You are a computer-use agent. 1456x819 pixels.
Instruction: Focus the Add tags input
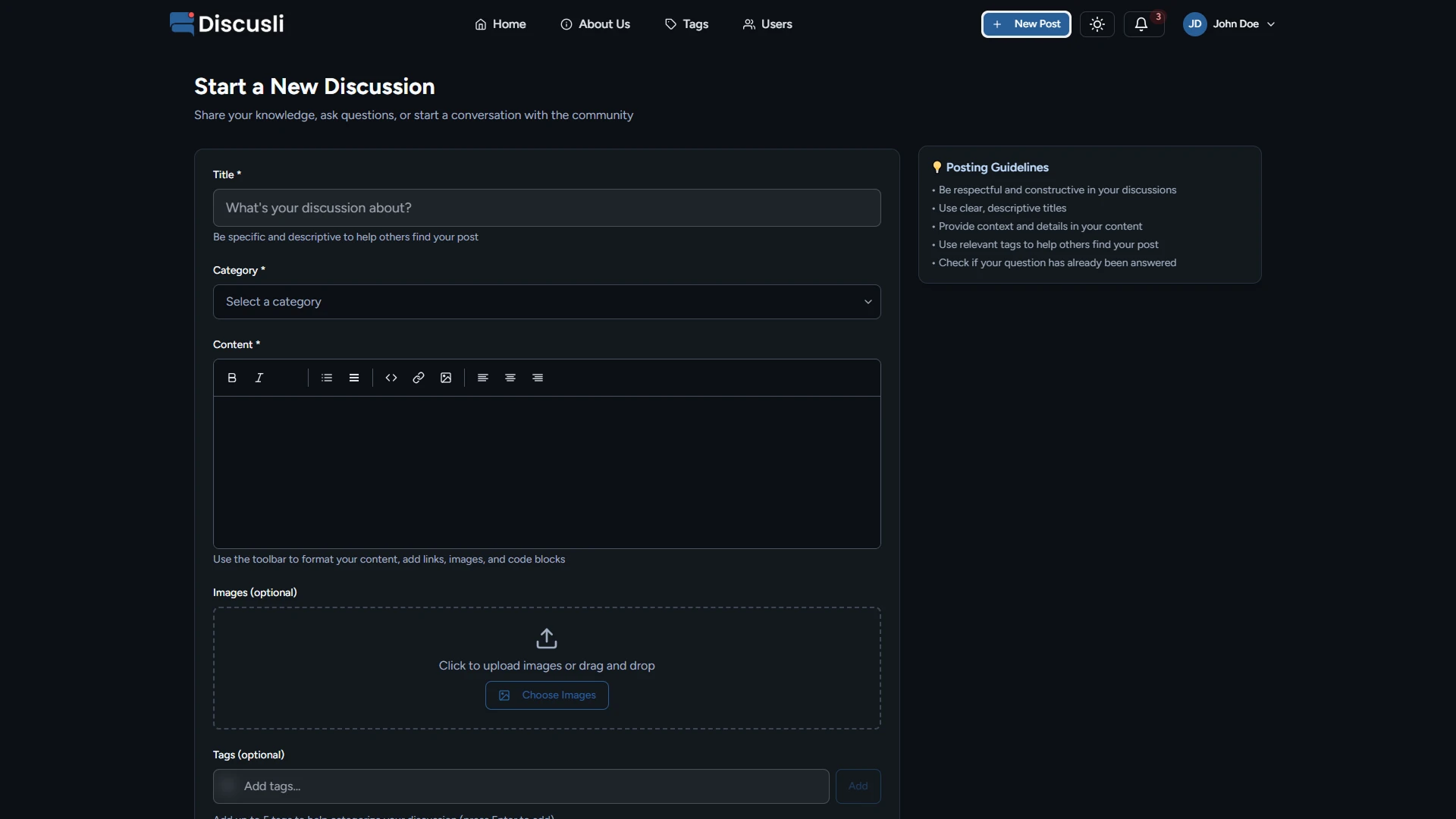click(521, 786)
